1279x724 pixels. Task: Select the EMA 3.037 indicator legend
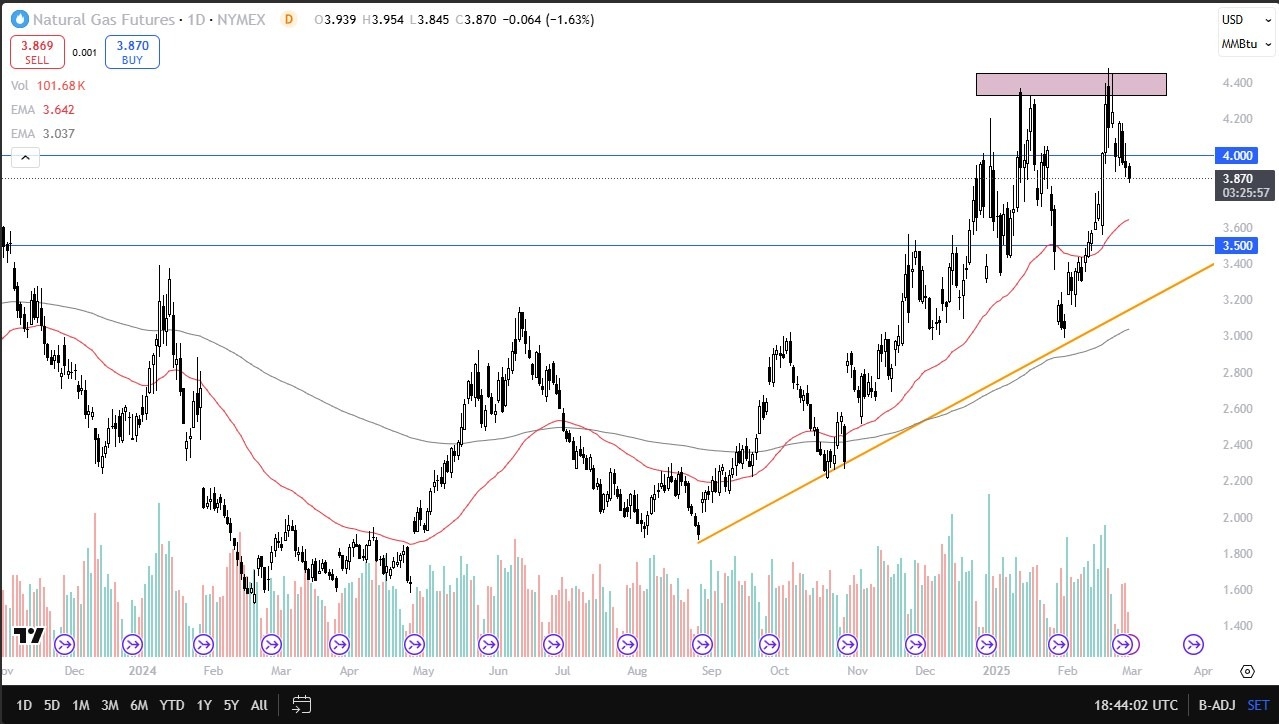pyautogui.click(x=43, y=134)
